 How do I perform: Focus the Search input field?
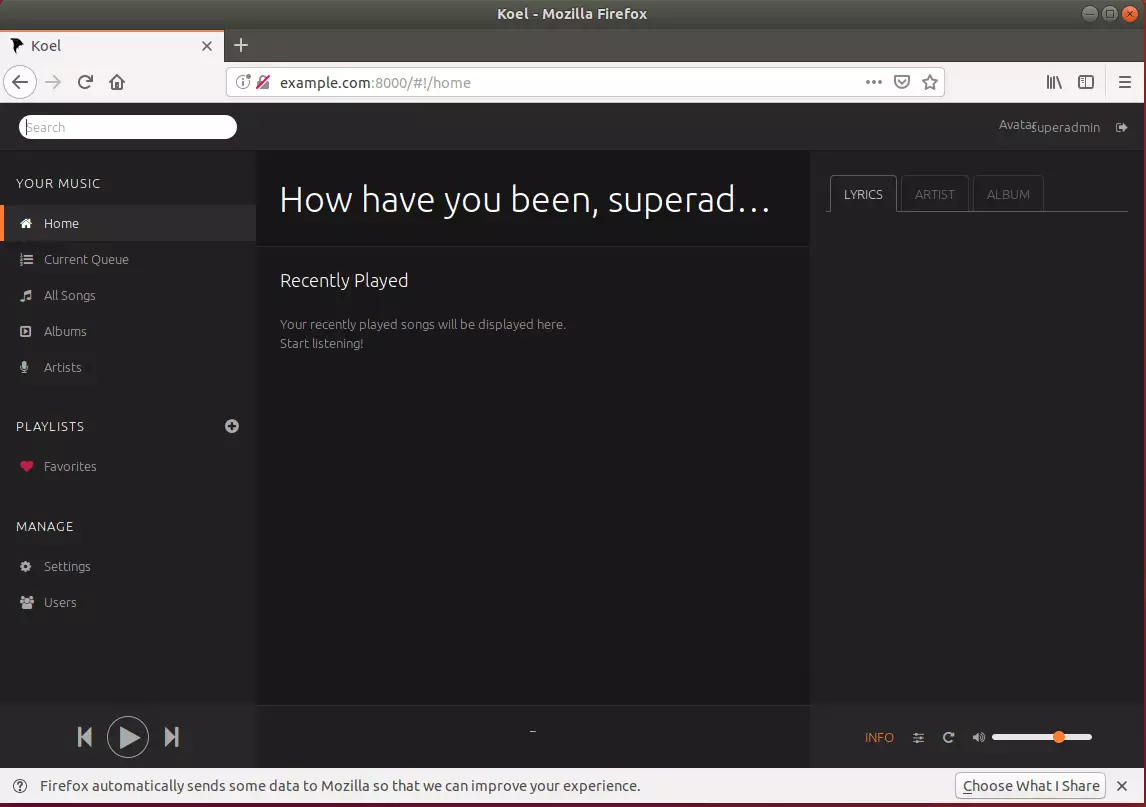pyautogui.click(x=128, y=127)
